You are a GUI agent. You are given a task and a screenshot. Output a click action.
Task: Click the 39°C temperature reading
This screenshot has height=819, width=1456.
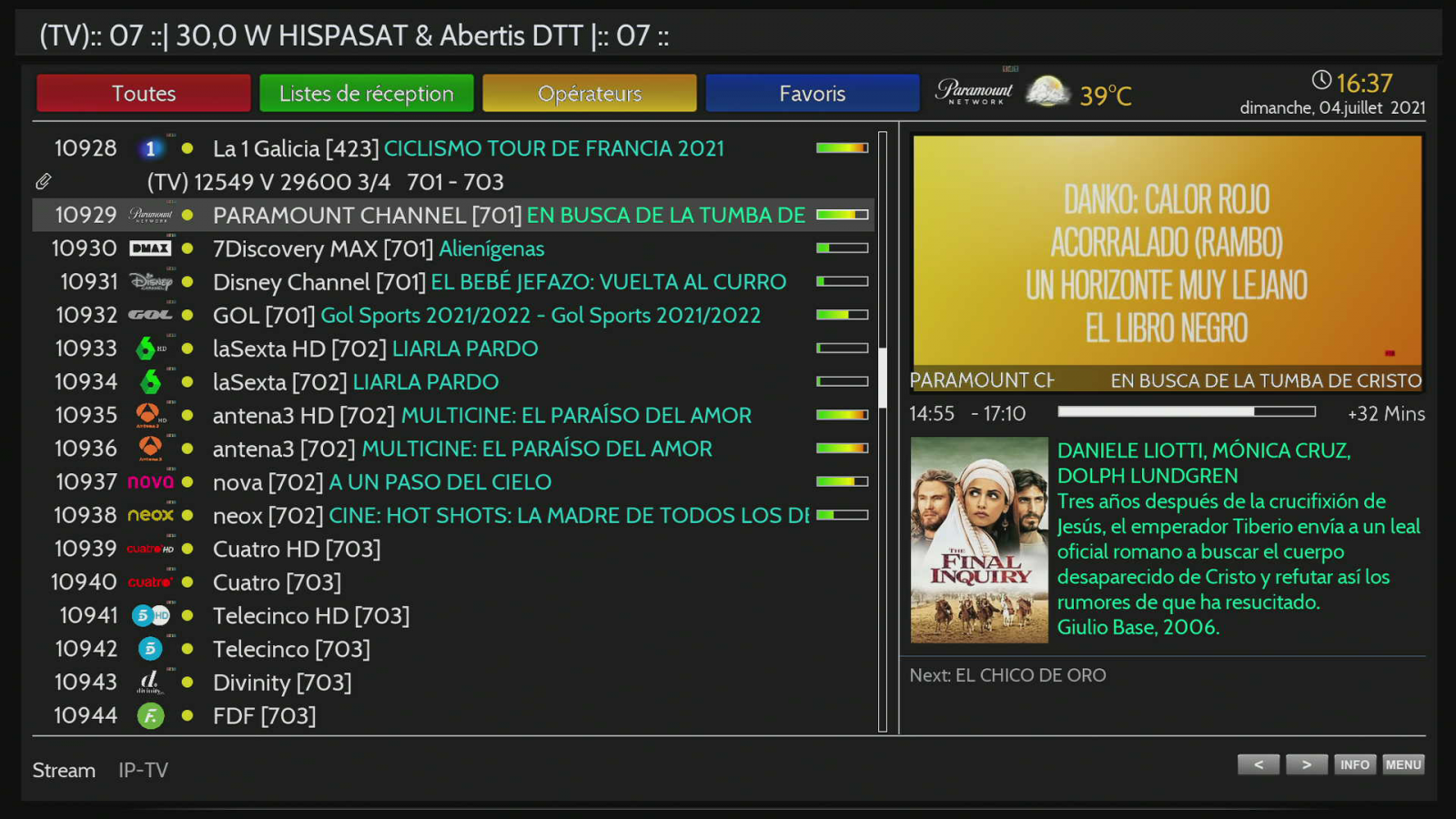tap(1106, 95)
